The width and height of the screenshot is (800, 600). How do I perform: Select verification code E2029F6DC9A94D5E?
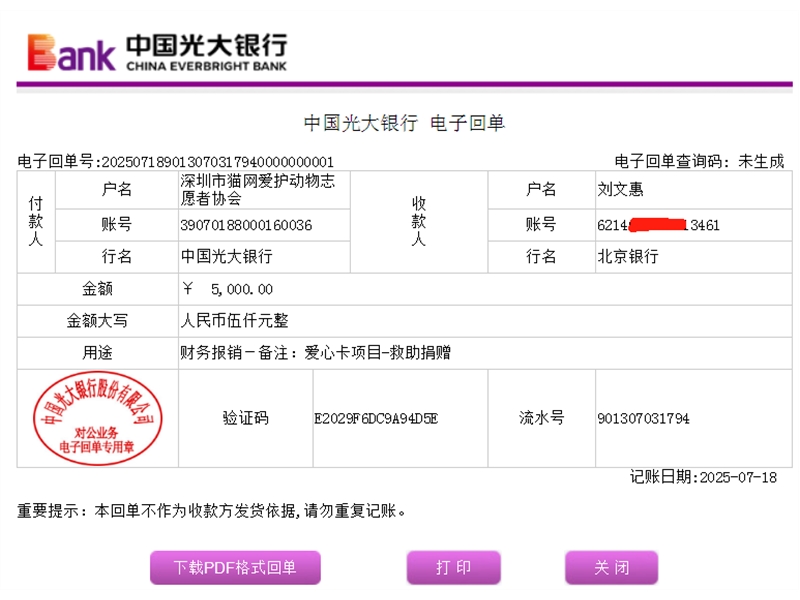pos(376,418)
